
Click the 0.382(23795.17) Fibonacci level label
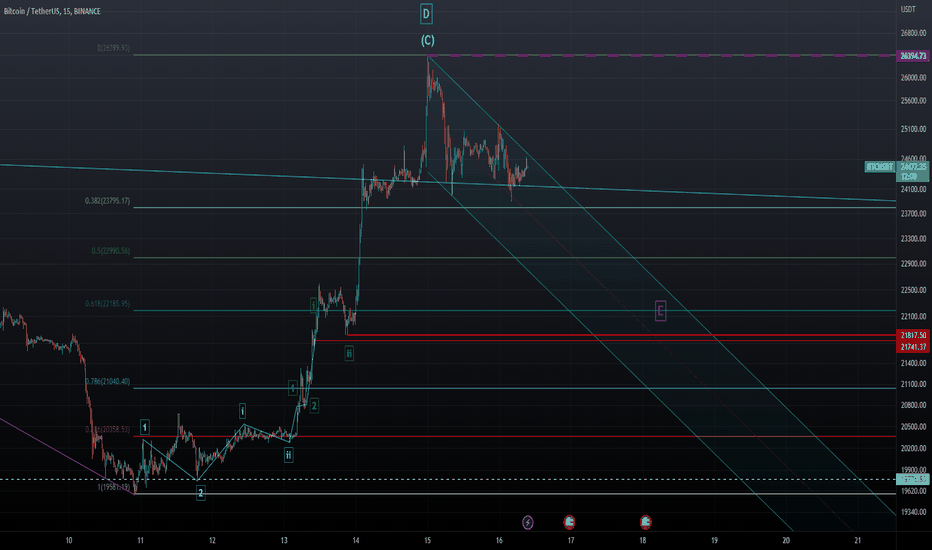(x=107, y=201)
